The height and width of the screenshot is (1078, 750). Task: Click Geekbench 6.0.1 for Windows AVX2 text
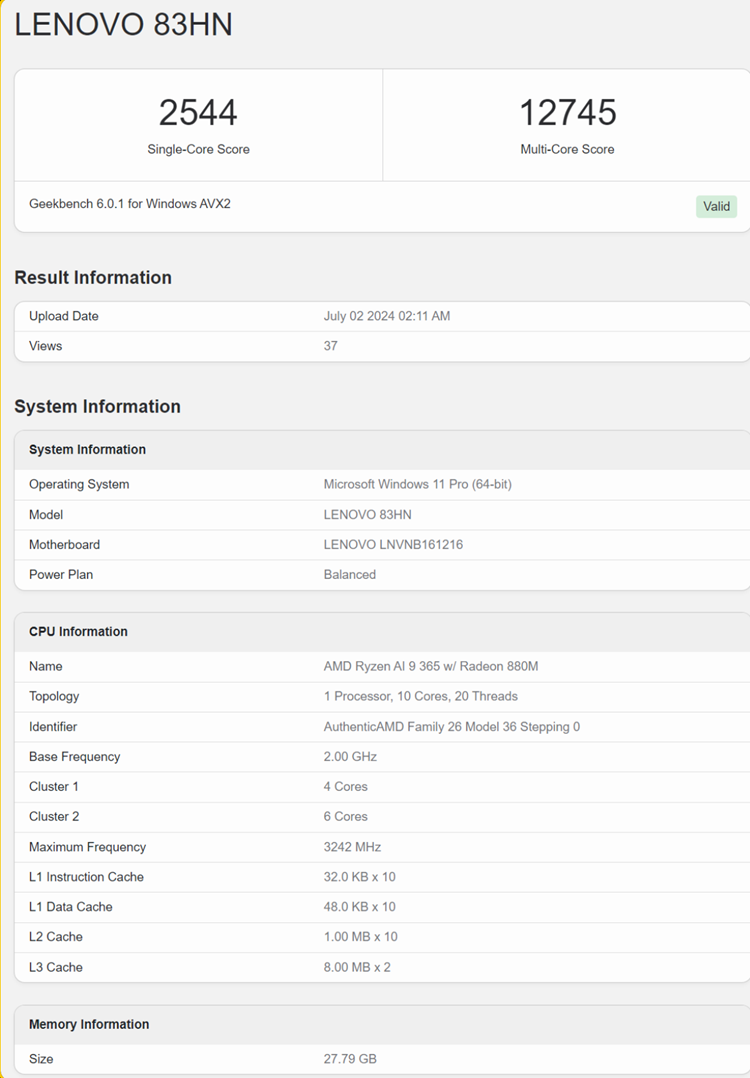130,204
